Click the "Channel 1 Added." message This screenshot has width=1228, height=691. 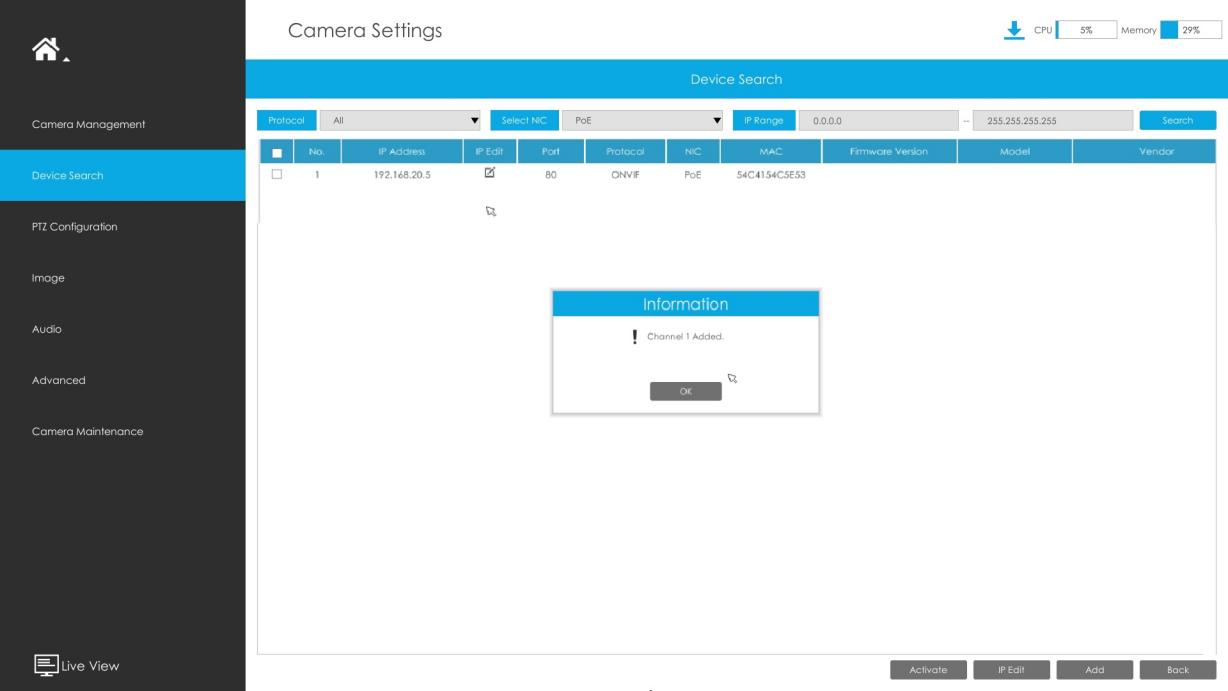point(685,337)
